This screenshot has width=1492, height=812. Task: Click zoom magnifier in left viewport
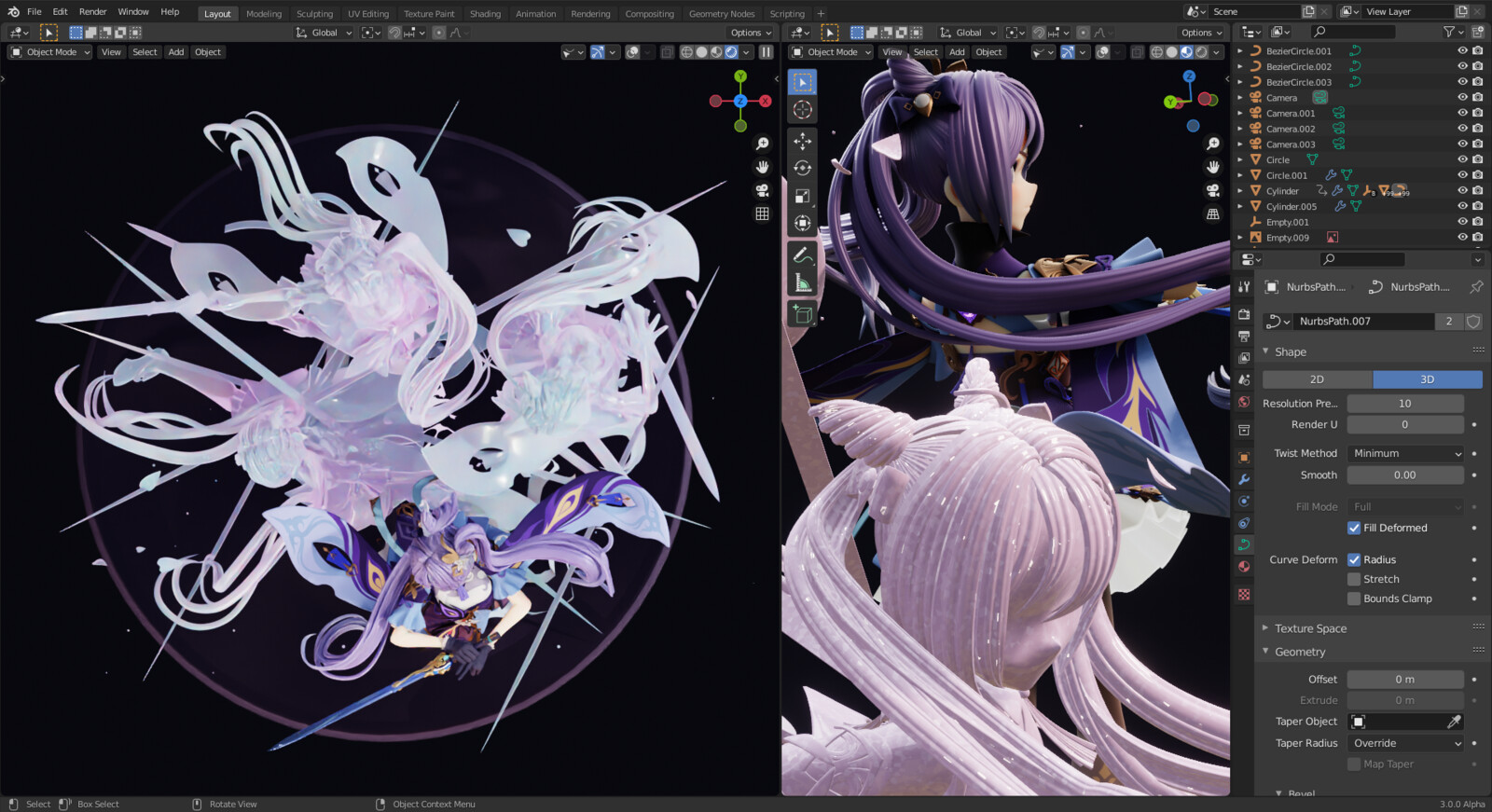pos(762,144)
